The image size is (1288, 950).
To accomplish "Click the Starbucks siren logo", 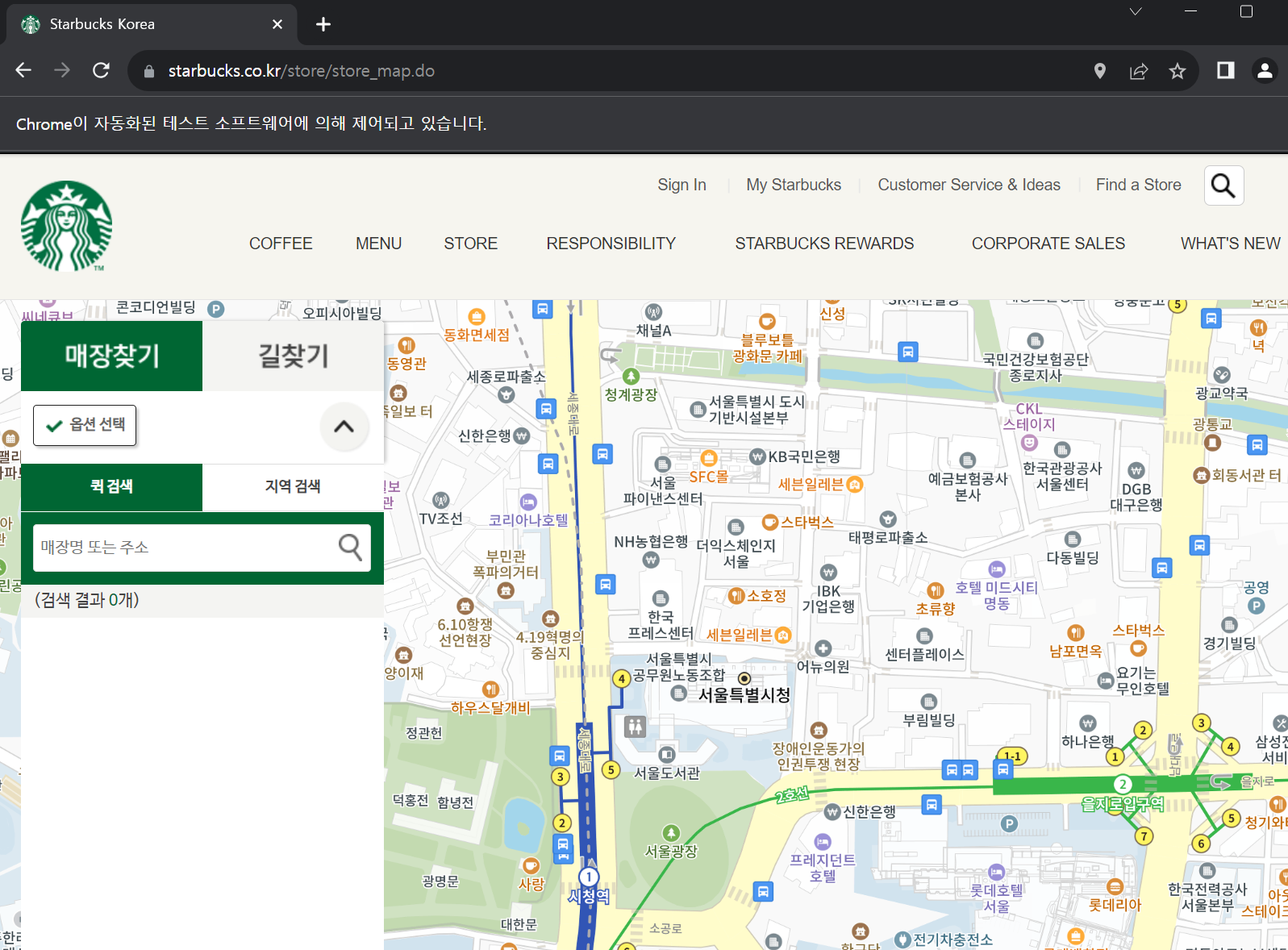I will pos(66,226).
